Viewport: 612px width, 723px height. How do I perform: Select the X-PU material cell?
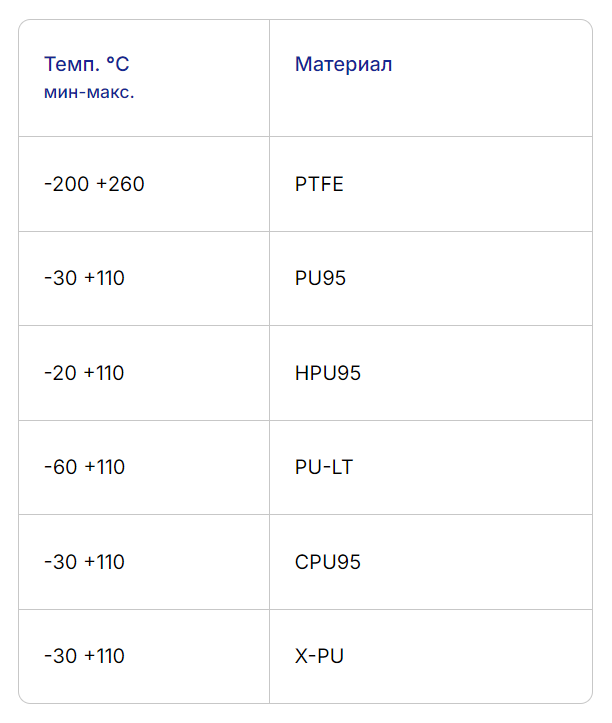[319, 656]
